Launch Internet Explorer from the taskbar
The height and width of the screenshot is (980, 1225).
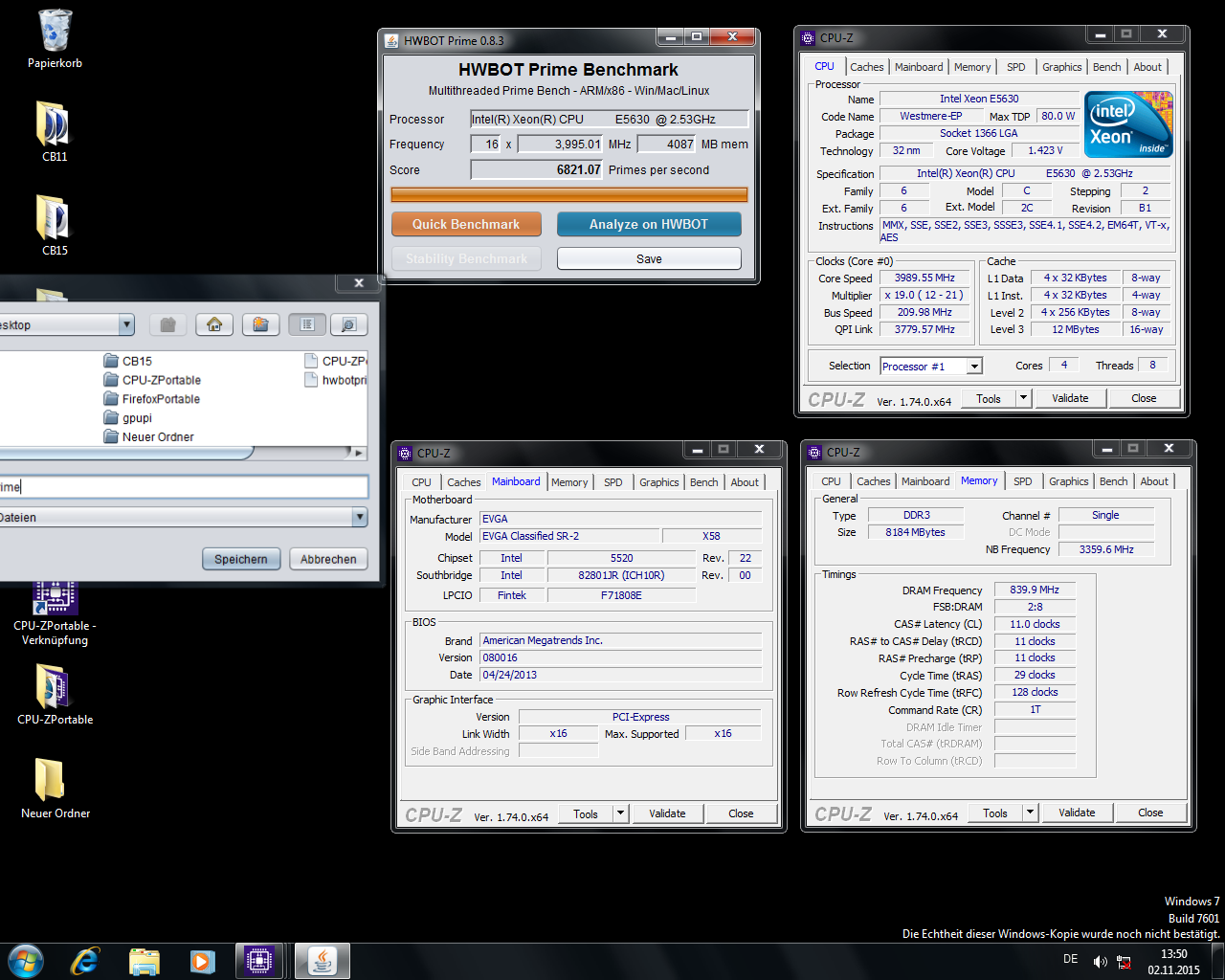tap(86, 961)
